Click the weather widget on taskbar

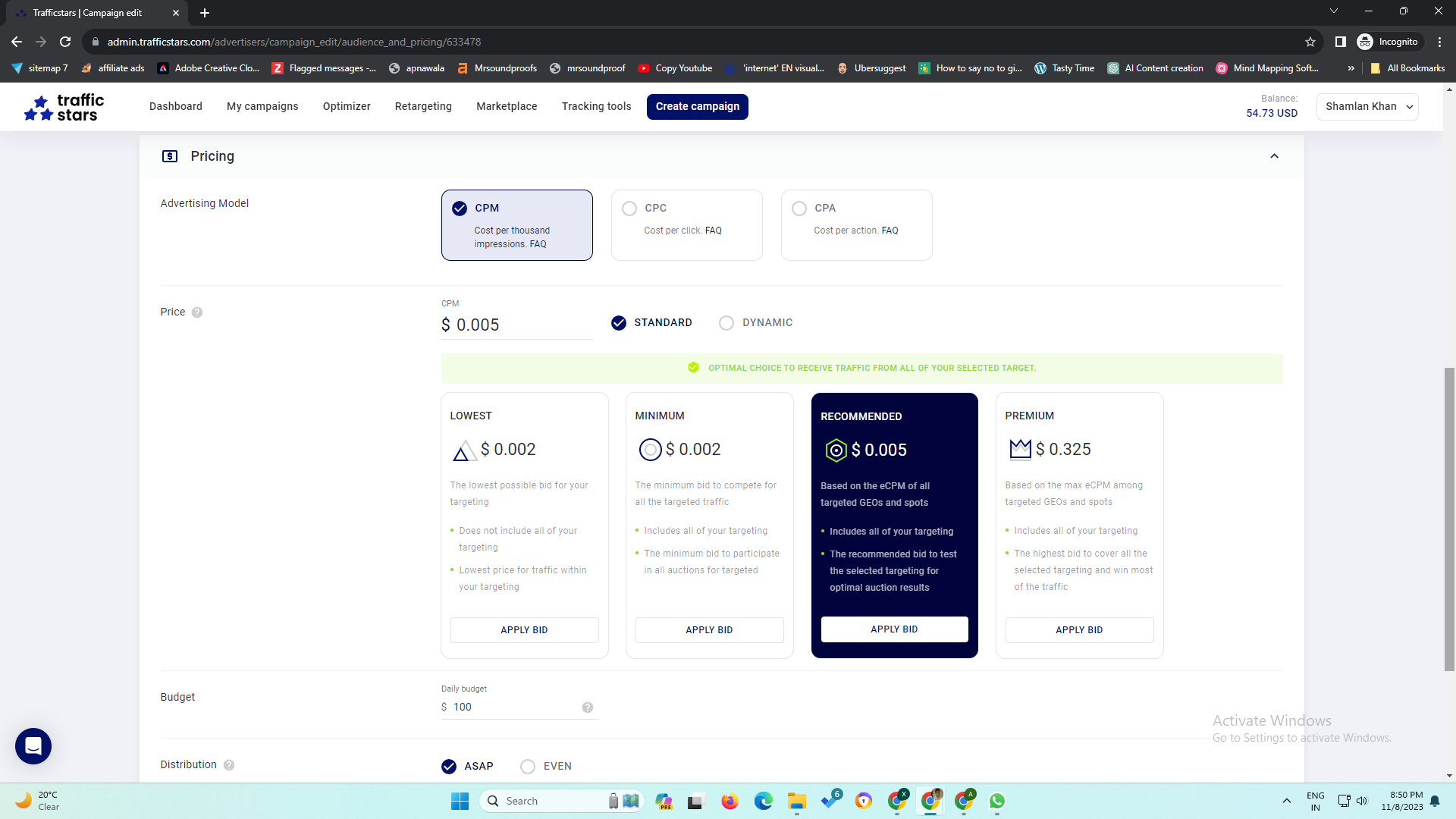(x=38, y=802)
